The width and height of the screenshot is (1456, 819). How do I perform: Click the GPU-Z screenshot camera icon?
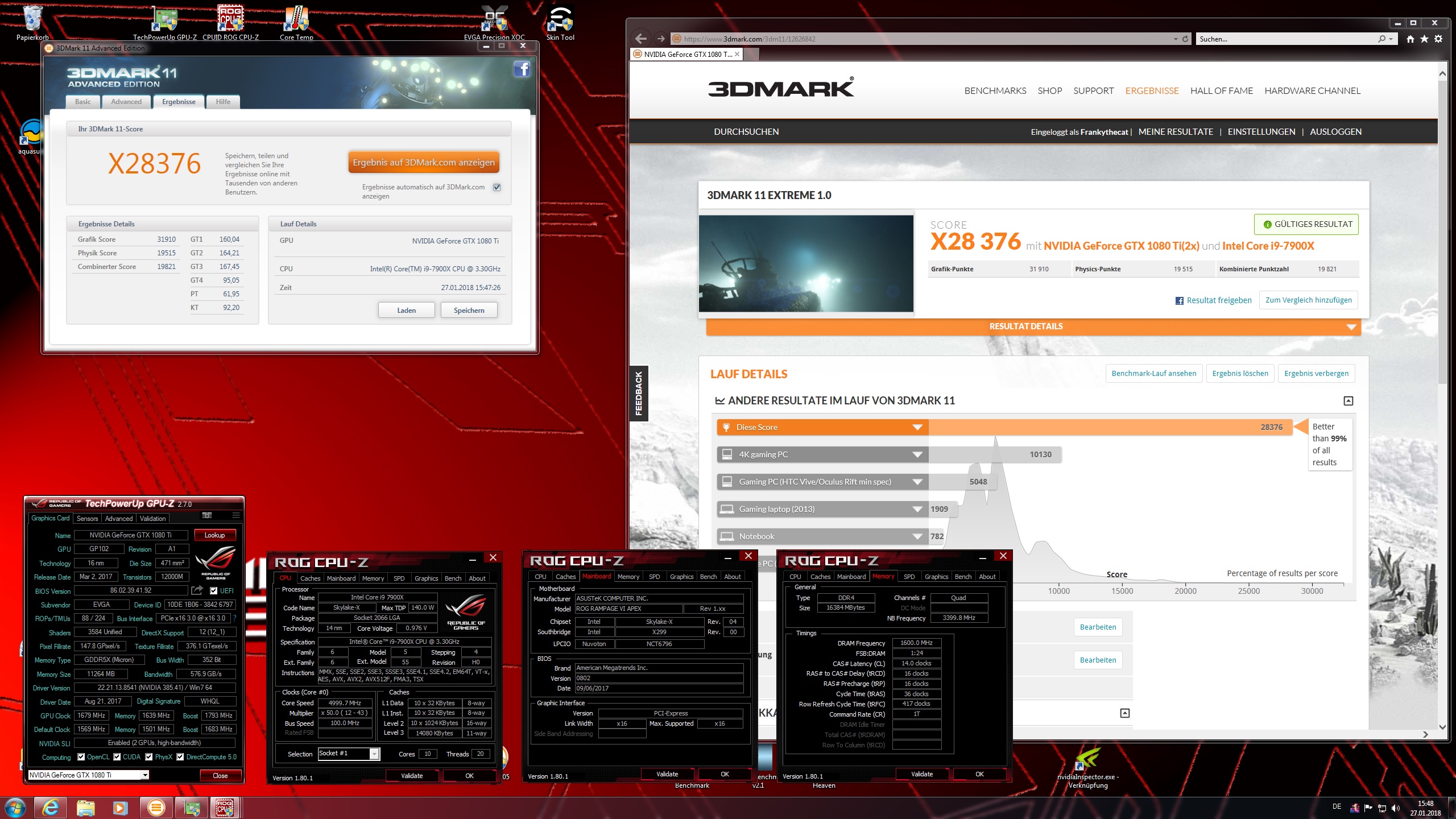coord(207,515)
